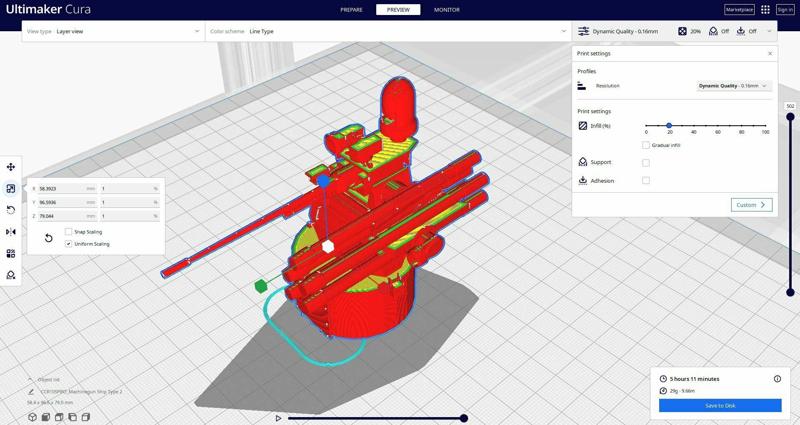
Task: Click the Y scale percent field
Action: [130, 203]
